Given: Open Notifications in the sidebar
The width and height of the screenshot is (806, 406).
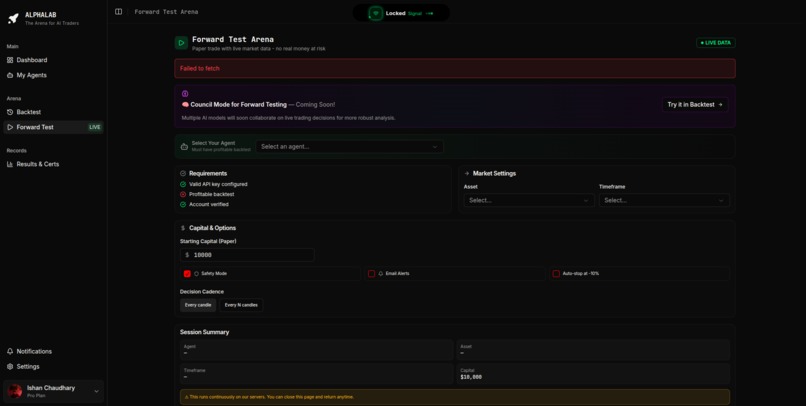Looking at the screenshot, I should pyautogui.click(x=53, y=352).
